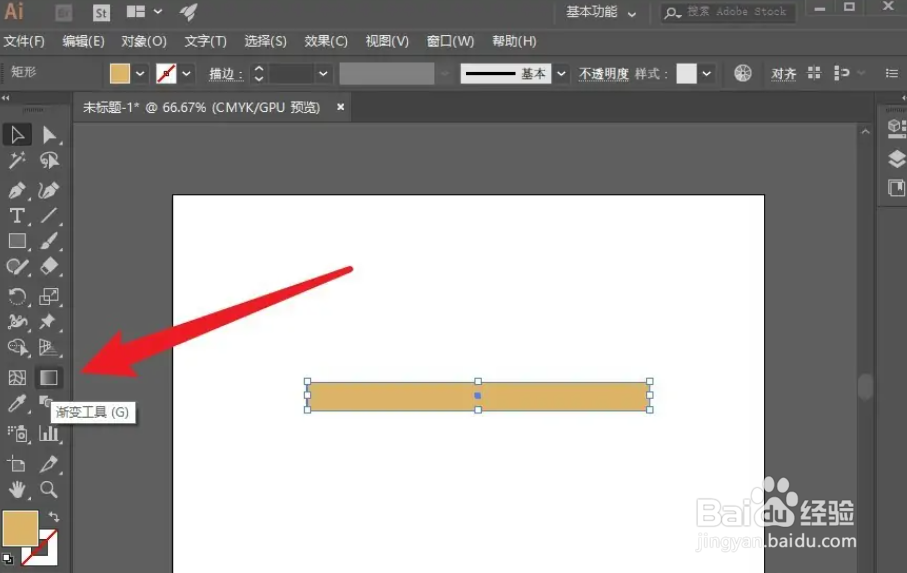The width and height of the screenshot is (907, 573).
Task: Select the Hand tool
Action: [x=17, y=490]
